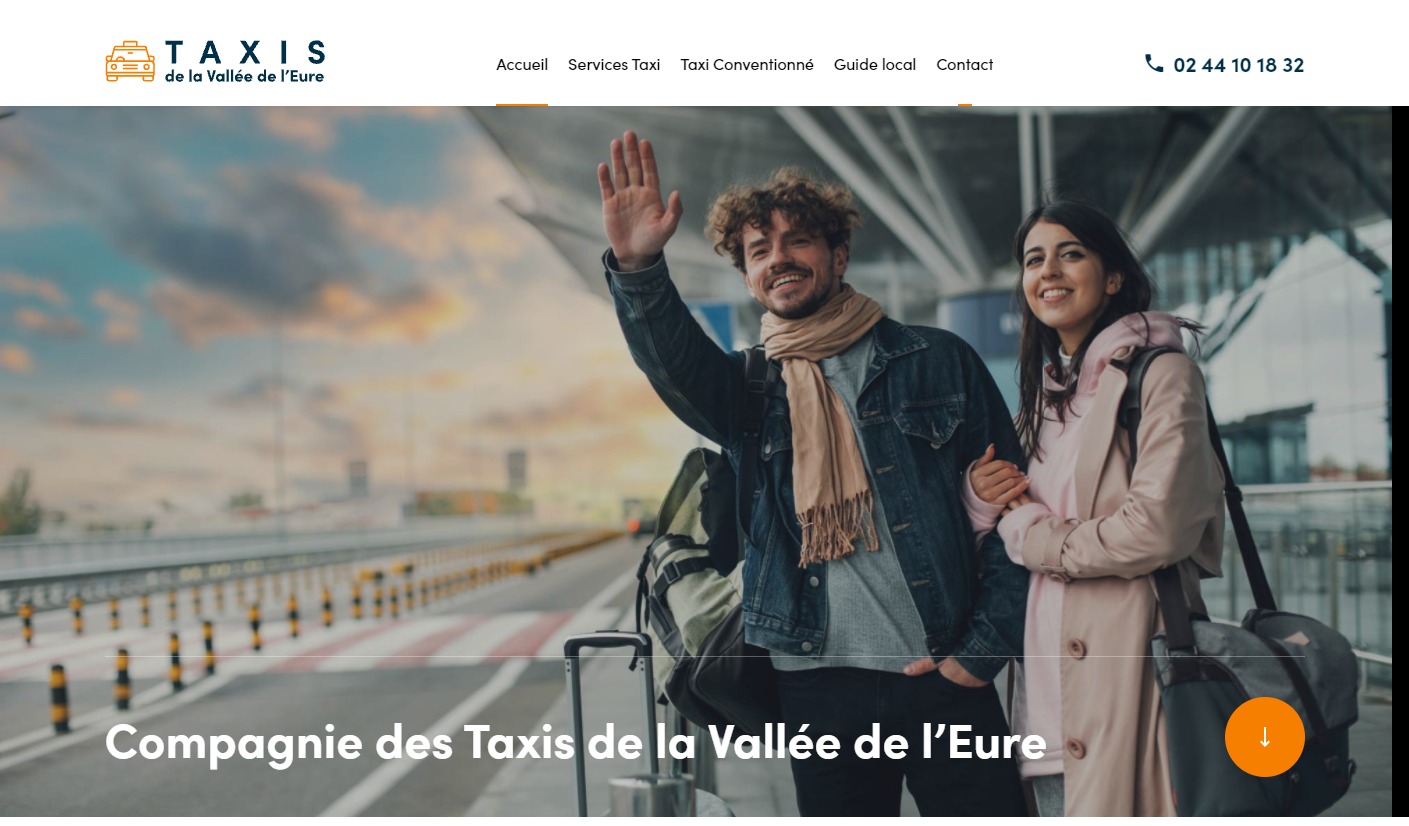Open the Accueil menu item
The width and height of the screenshot is (1409, 826).
coord(522,64)
